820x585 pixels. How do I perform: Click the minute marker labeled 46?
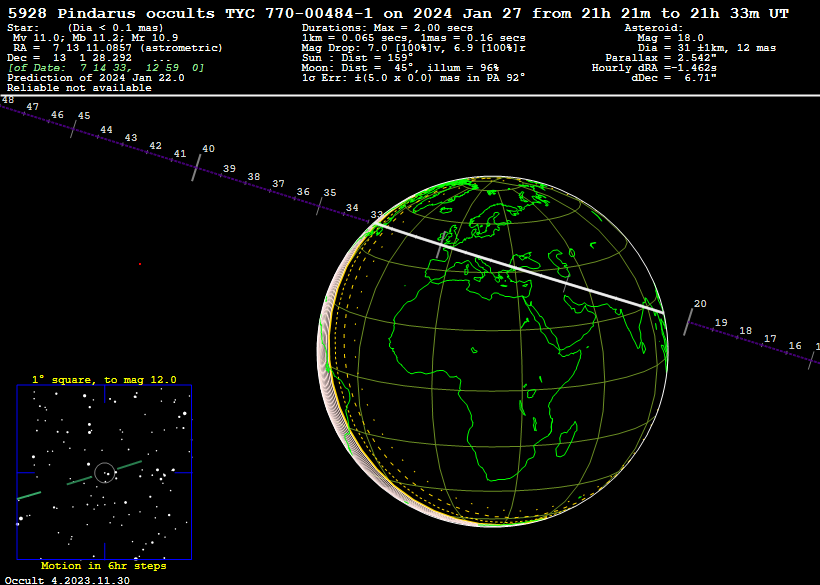click(x=57, y=114)
